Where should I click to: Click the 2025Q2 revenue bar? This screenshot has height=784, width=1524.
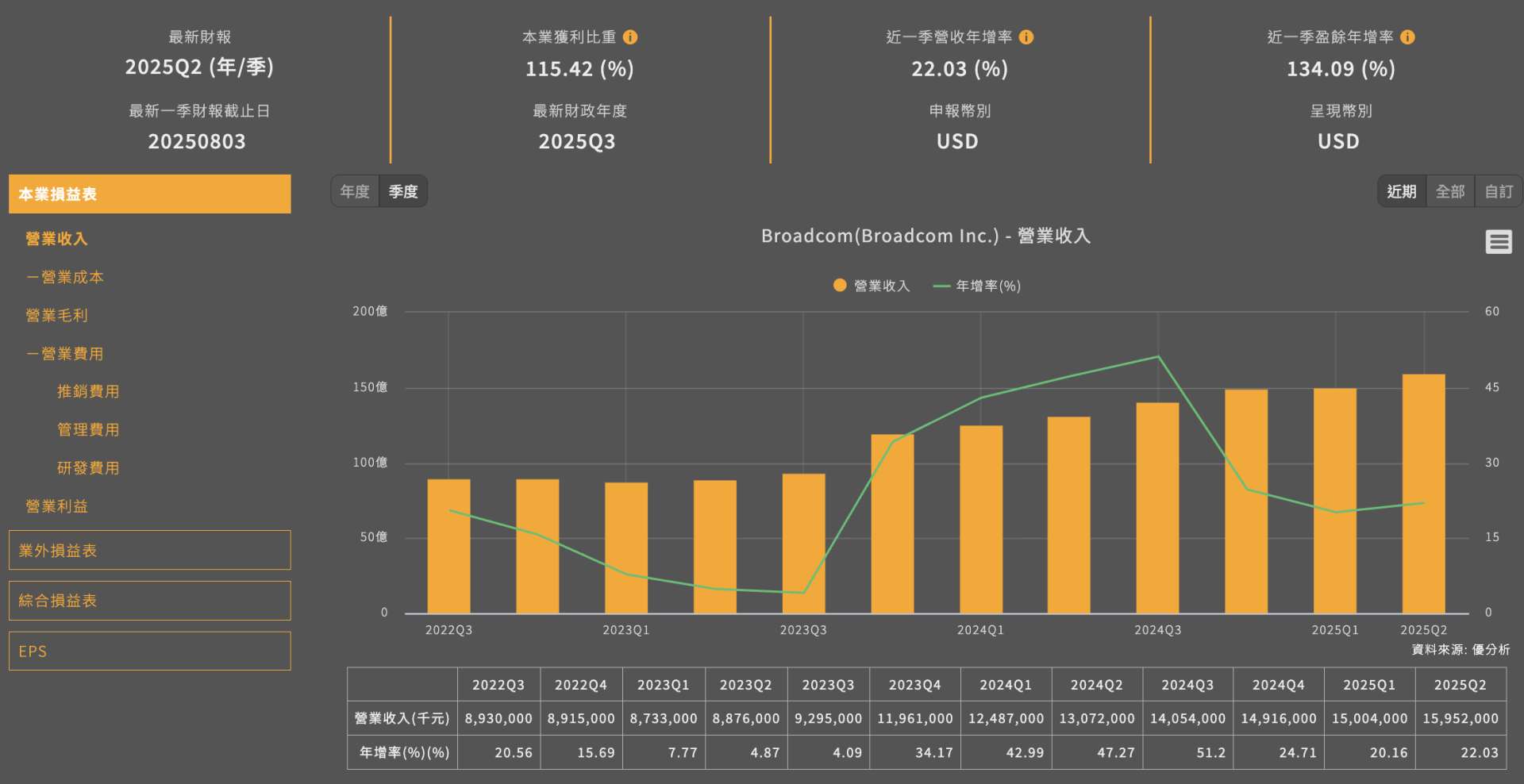pyautogui.click(x=1424, y=494)
